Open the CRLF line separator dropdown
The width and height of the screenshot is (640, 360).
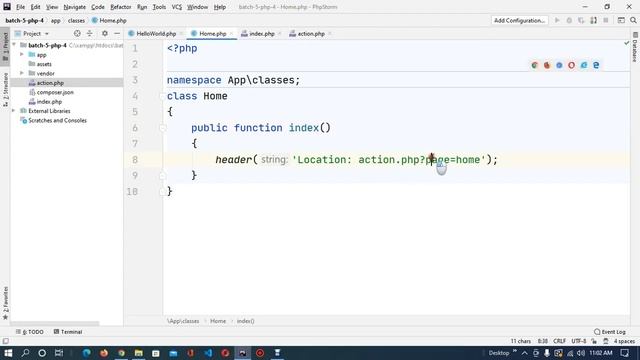[560, 341]
